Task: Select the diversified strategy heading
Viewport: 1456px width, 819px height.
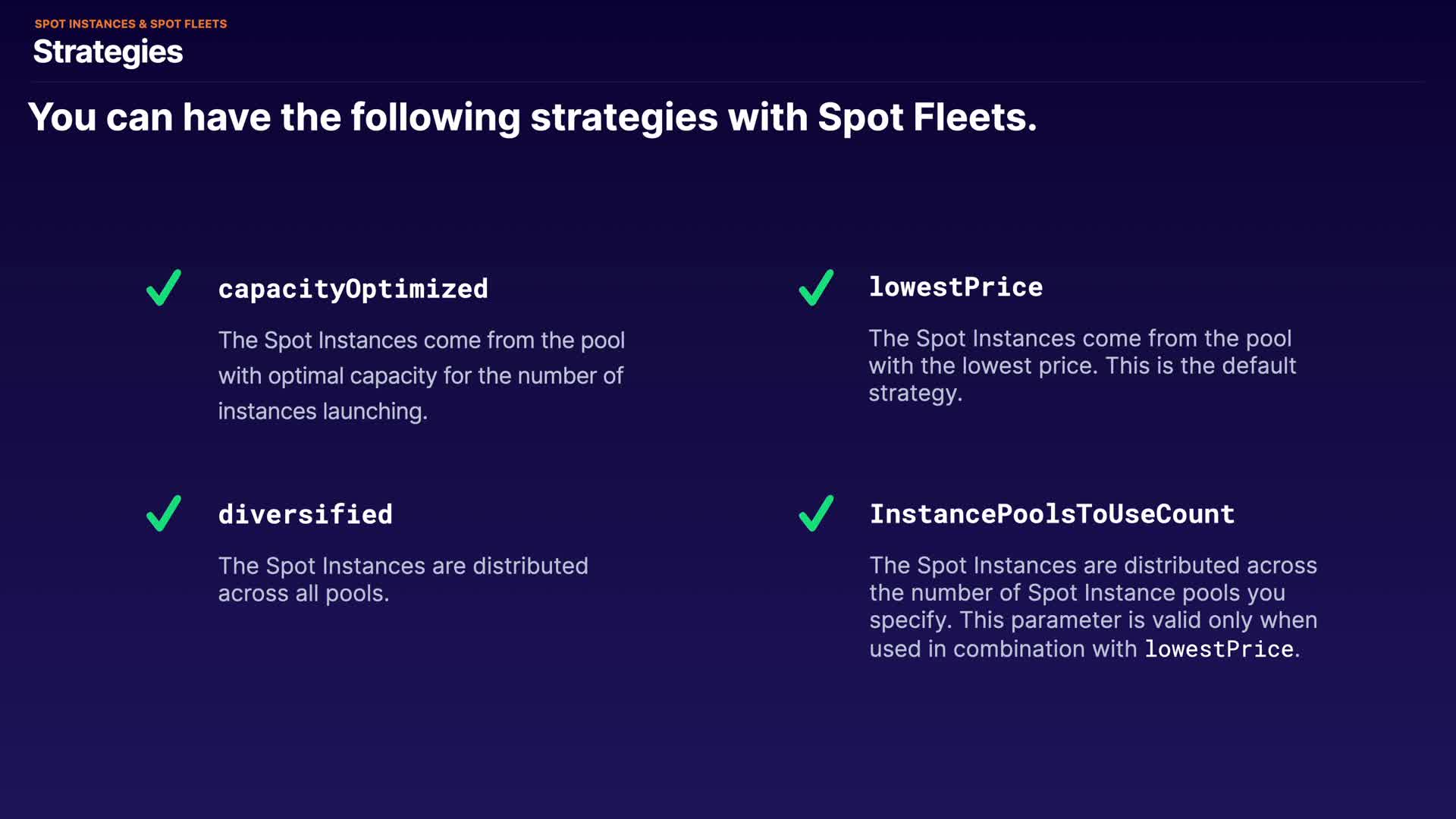Action: (305, 515)
